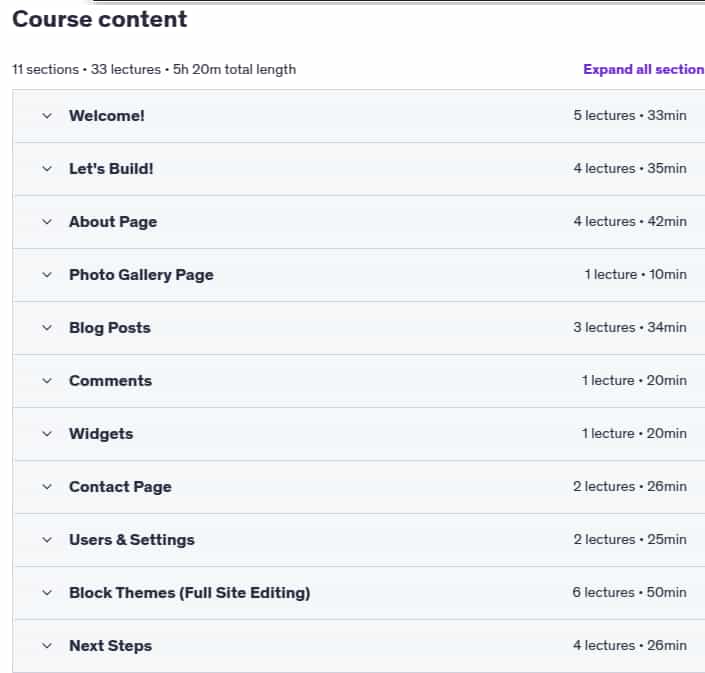Expand the Comments section chevron
705x673 pixels.
point(47,381)
